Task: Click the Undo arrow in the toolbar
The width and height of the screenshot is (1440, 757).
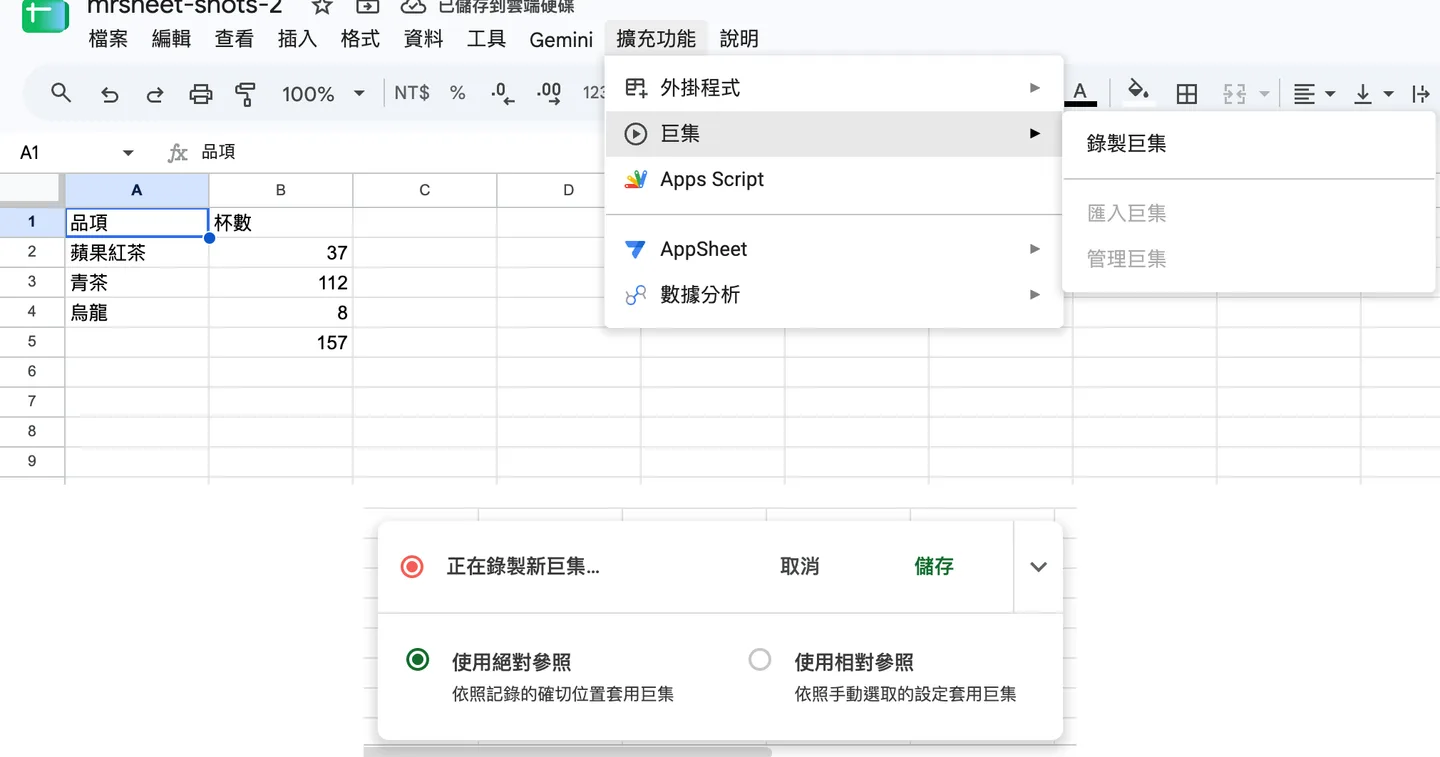Action: [x=110, y=94]
